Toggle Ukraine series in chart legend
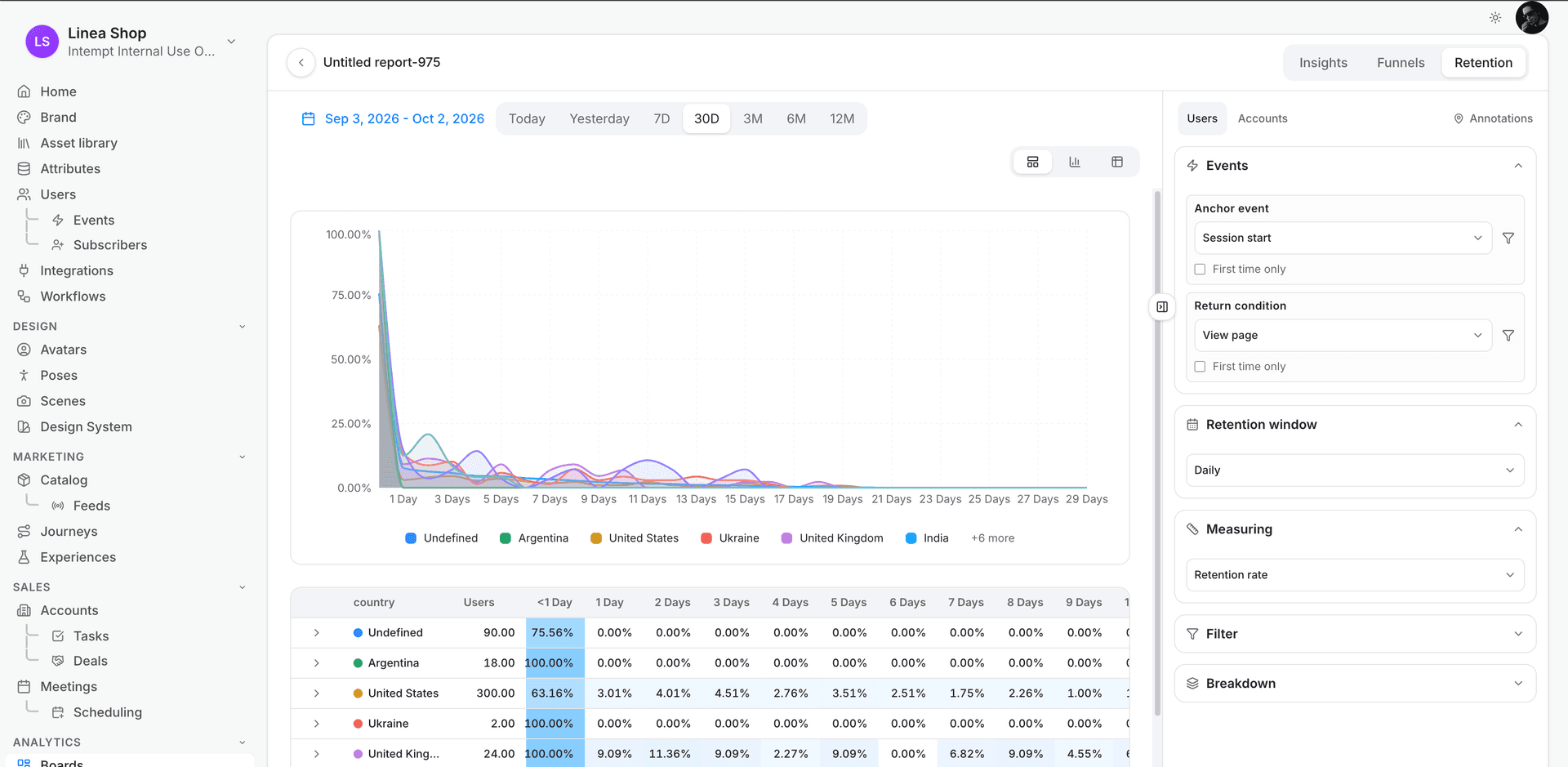Screen dimensions: 1568x767 pyautogui.click(x=729, y=538)
